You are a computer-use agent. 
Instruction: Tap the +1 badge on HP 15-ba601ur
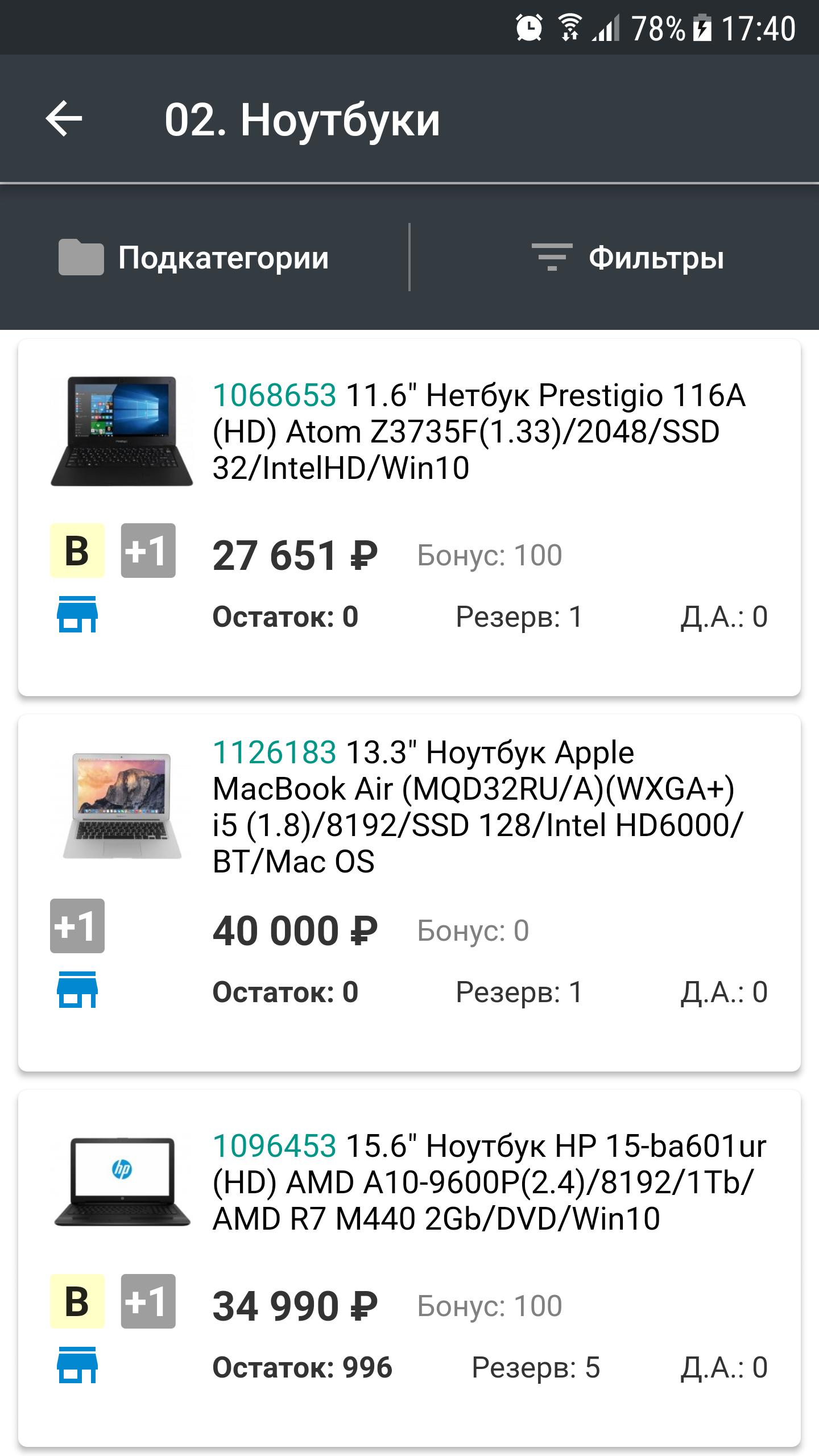(x=148, y=1301)
